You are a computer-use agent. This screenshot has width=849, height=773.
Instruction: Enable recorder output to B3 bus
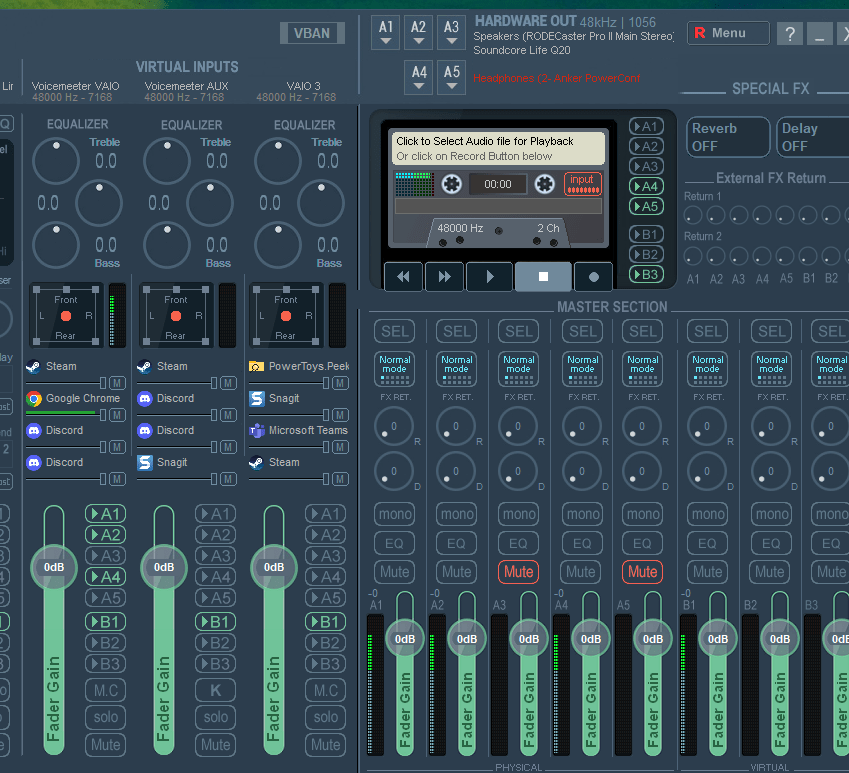[646, 274]
